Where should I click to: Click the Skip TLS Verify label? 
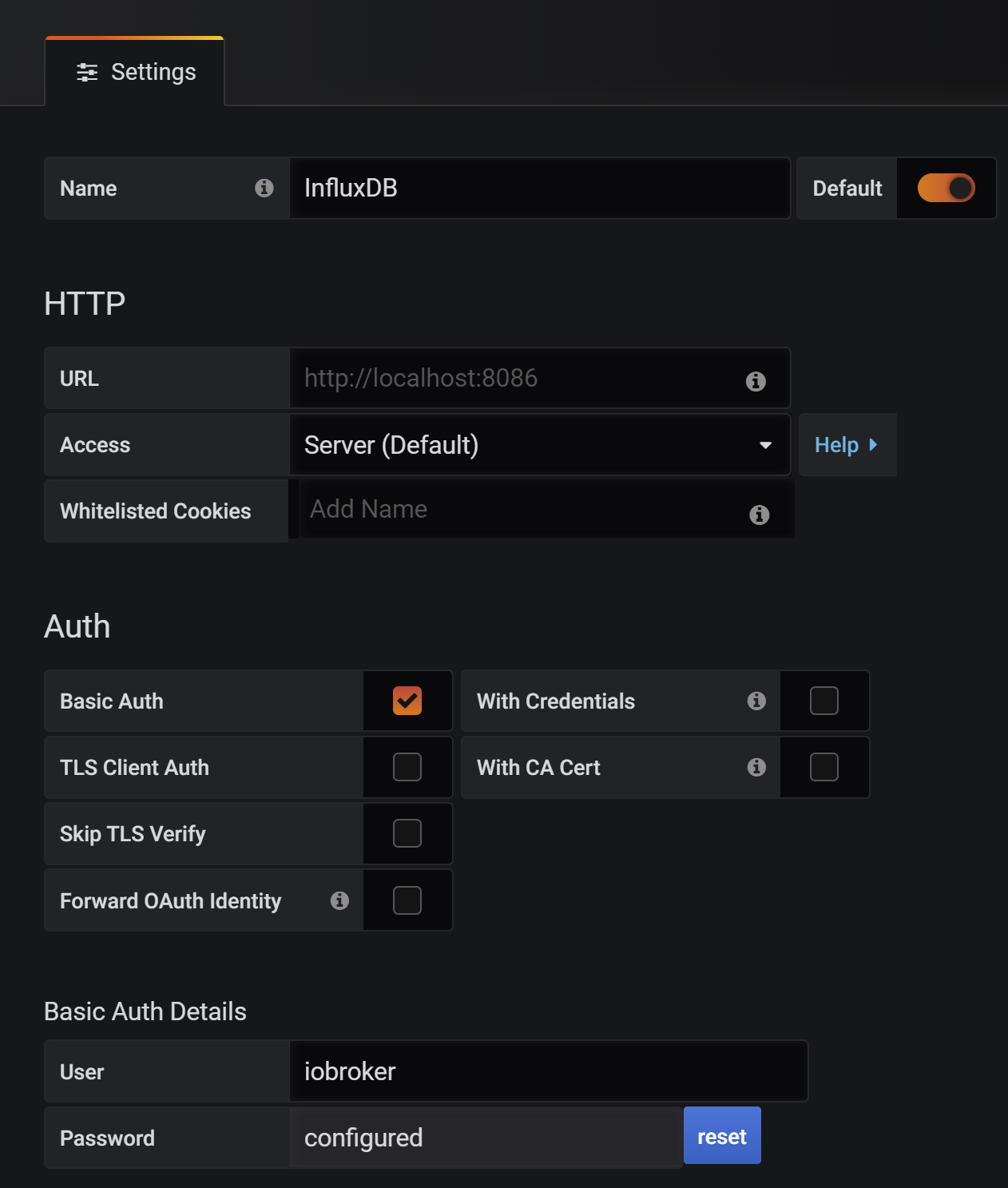pyautogui.click(x=133, y=834)
